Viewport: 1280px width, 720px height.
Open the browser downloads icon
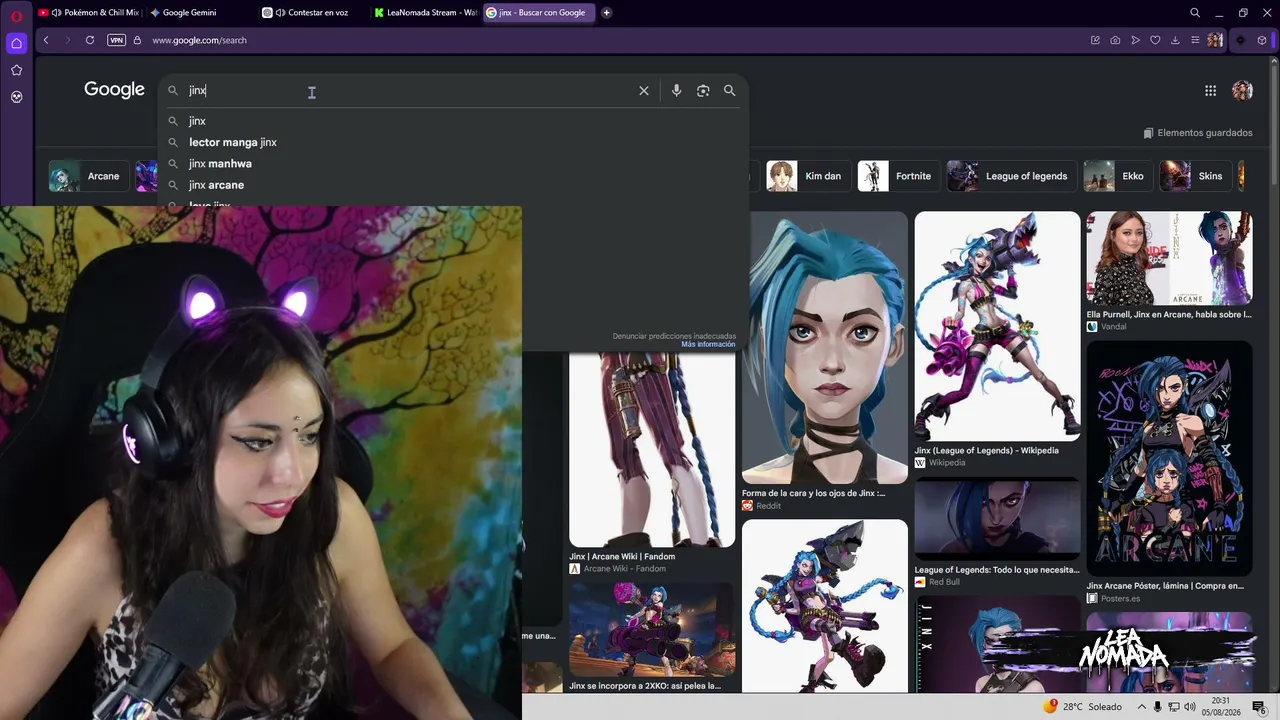[1175, 40]
